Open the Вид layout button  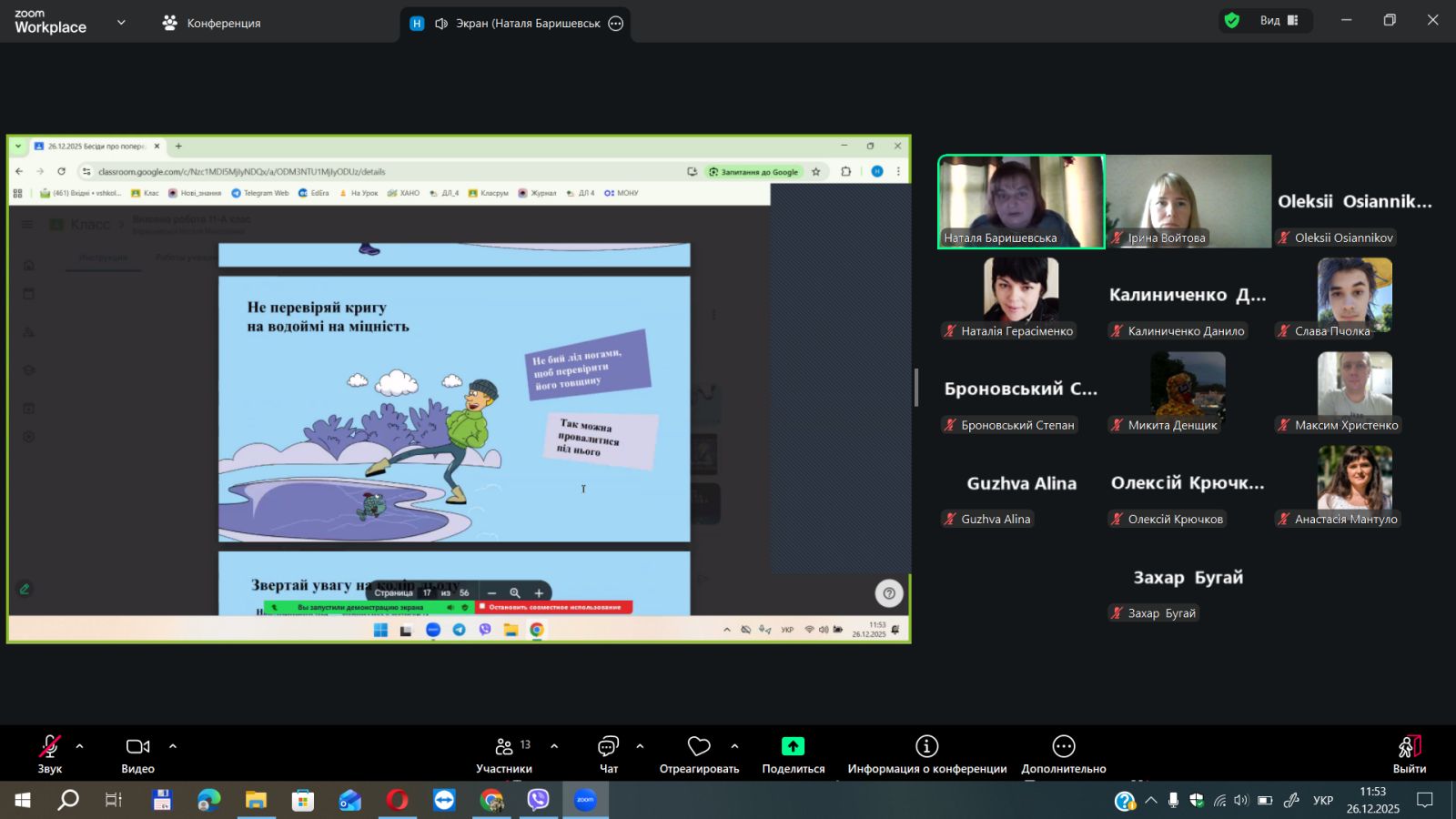(x=1279, y=21)
